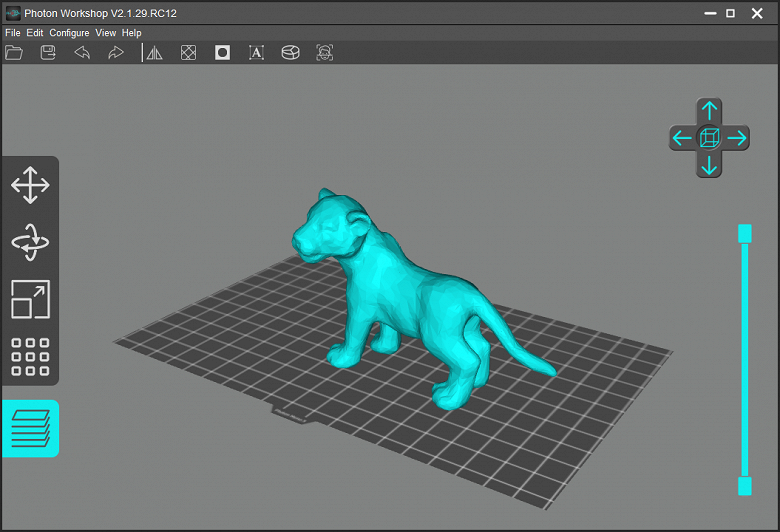Click the Open file folder icon
Image resolution: width=780 pixels, height=532 pixels.
14,52
